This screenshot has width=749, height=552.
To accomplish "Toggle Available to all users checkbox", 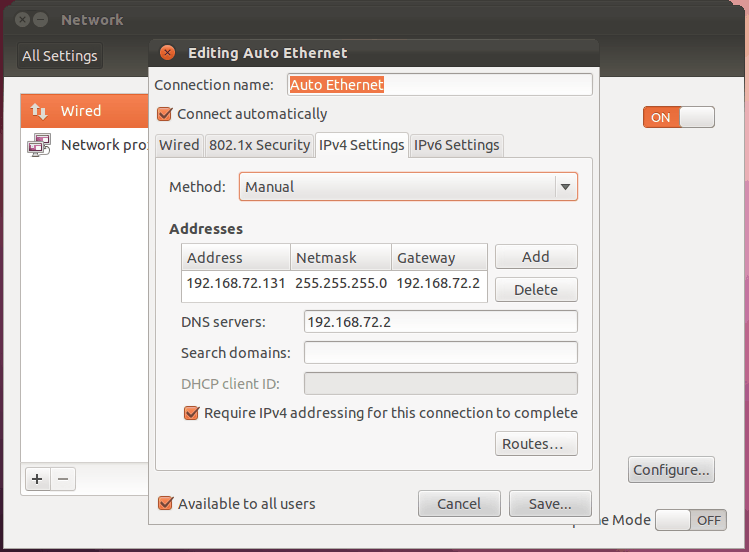I will (x=166, y=504).
